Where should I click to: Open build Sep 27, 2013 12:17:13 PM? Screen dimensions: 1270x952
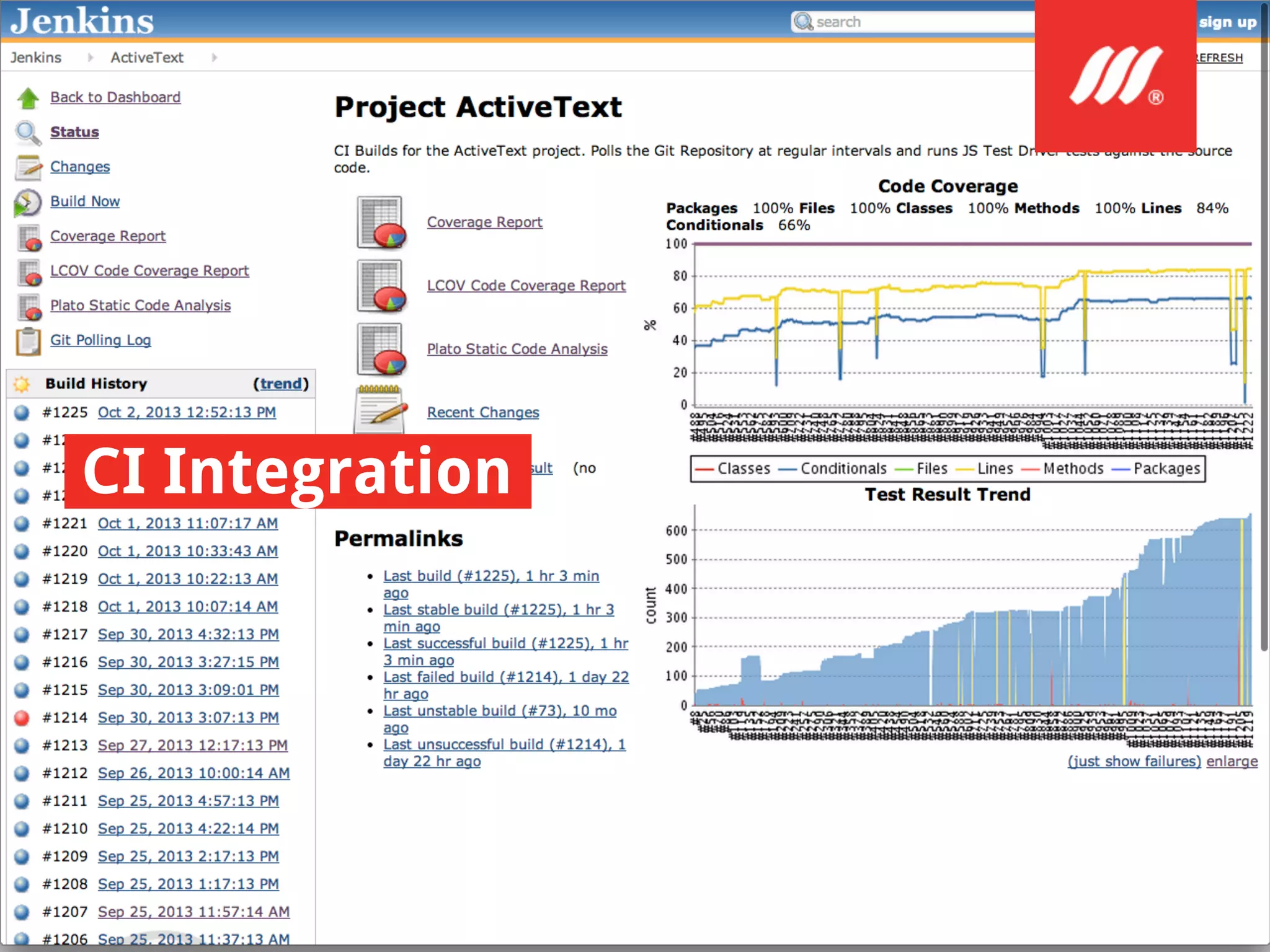[193, 746]
